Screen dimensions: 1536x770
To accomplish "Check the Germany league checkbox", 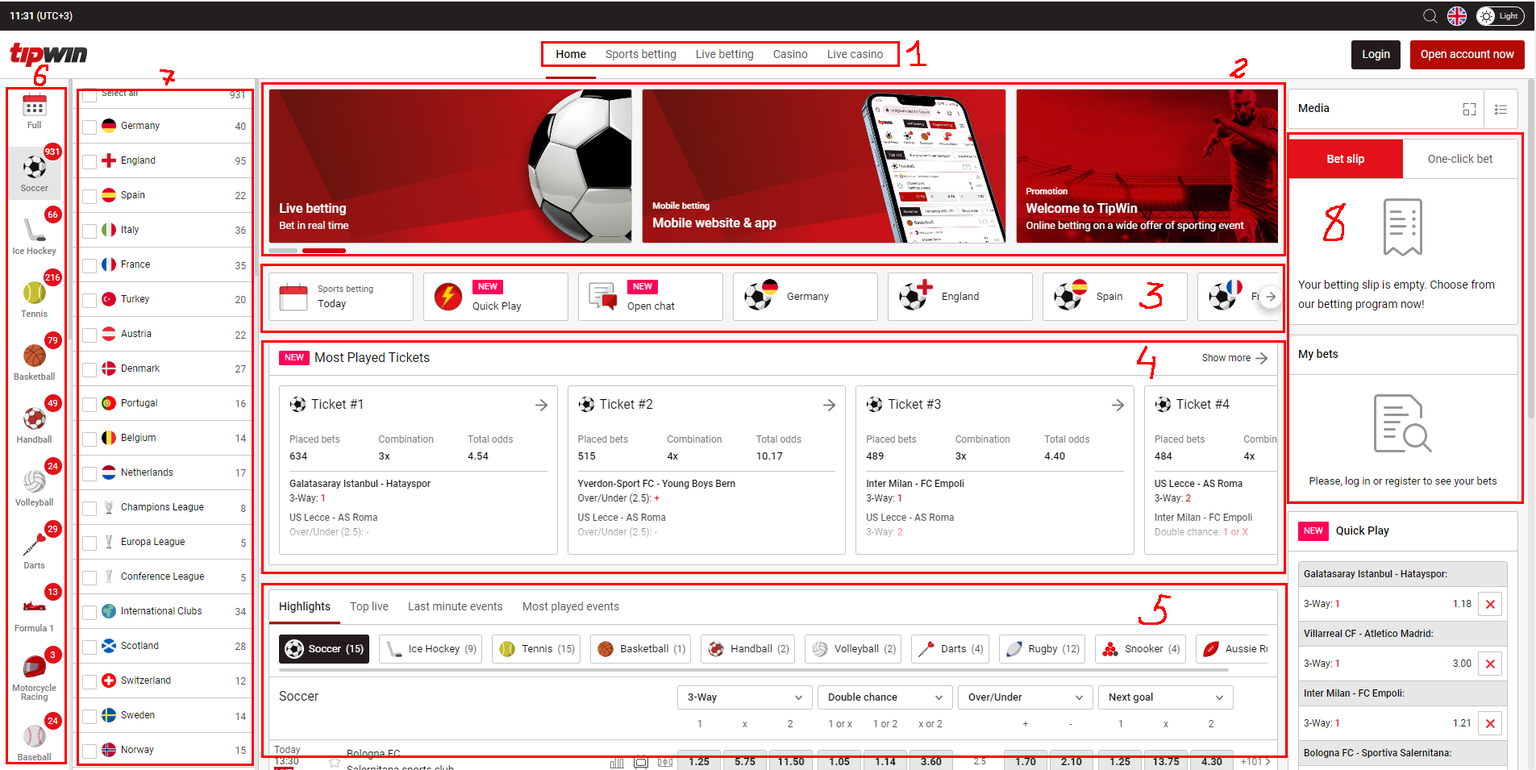I will [90, 126].
